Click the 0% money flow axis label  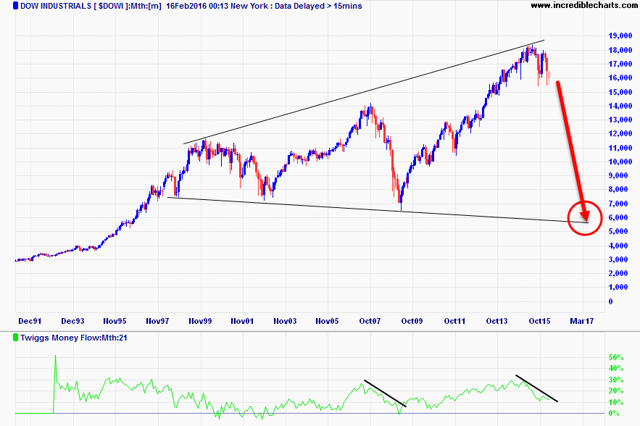tap(614, 413)
